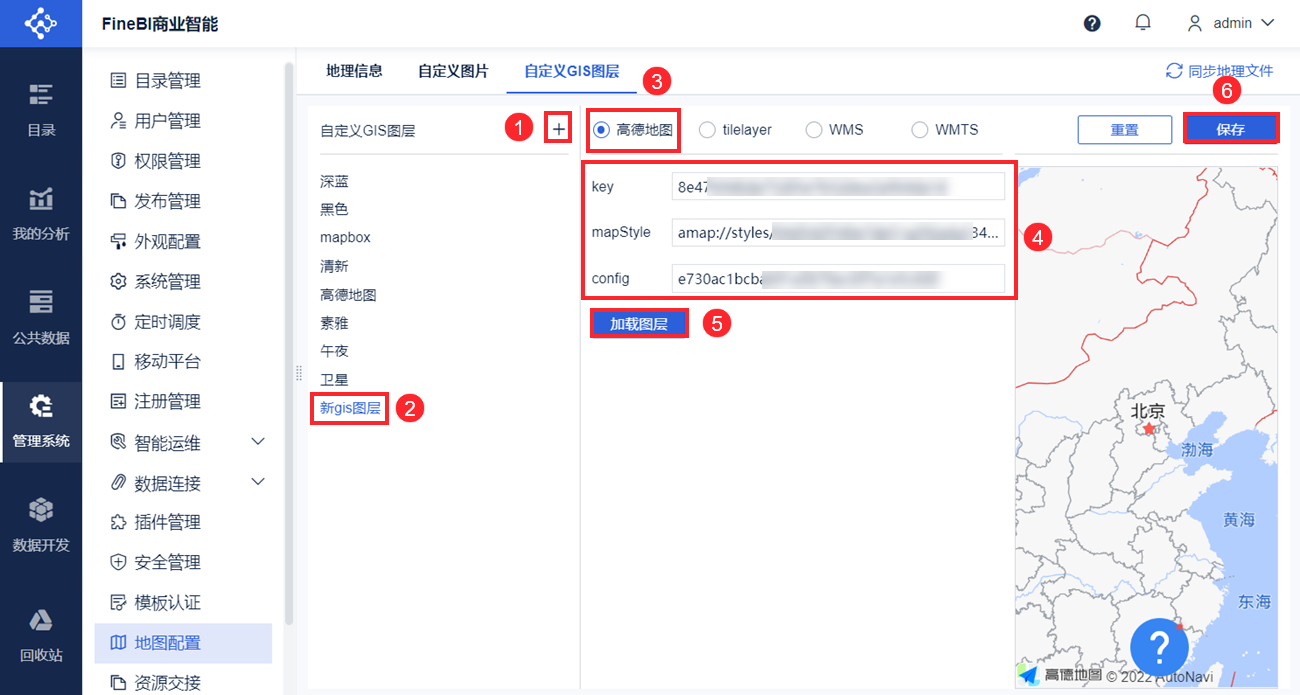Select the WMTS radio button

tap(919, 129)
